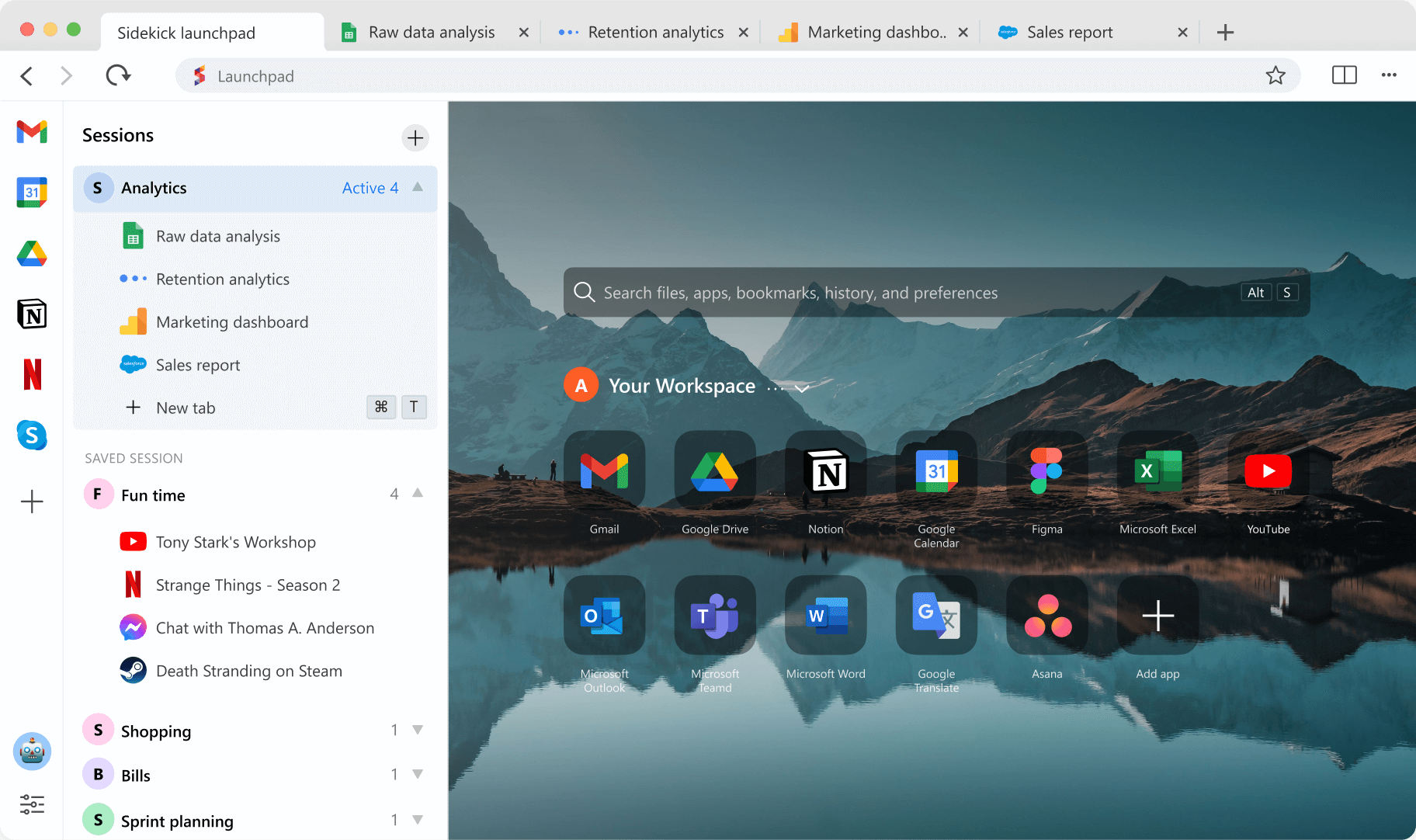The image size is (1416, 840).
Task: Go forward to the next page
Action: click(x=67, y=75)
